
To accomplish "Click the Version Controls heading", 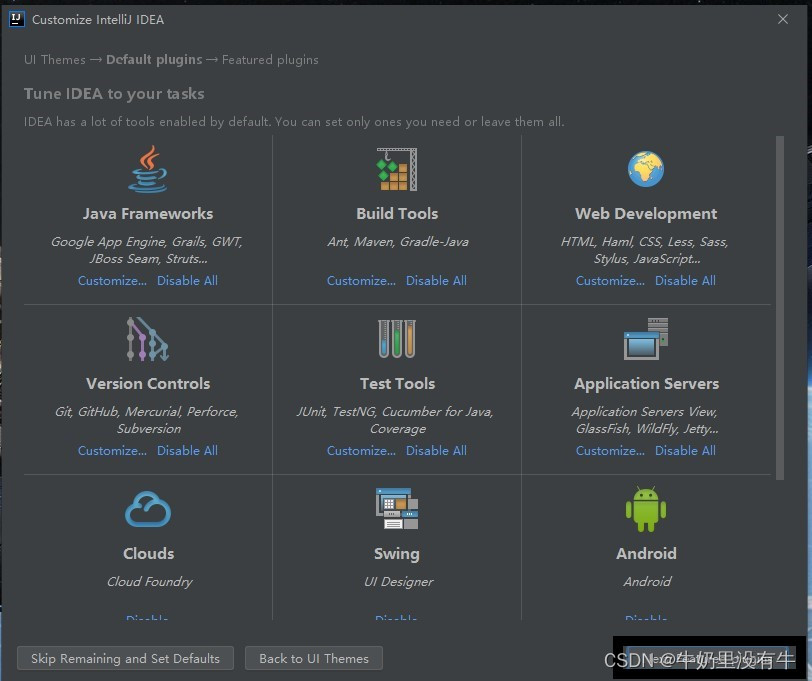I will point(148,383).
